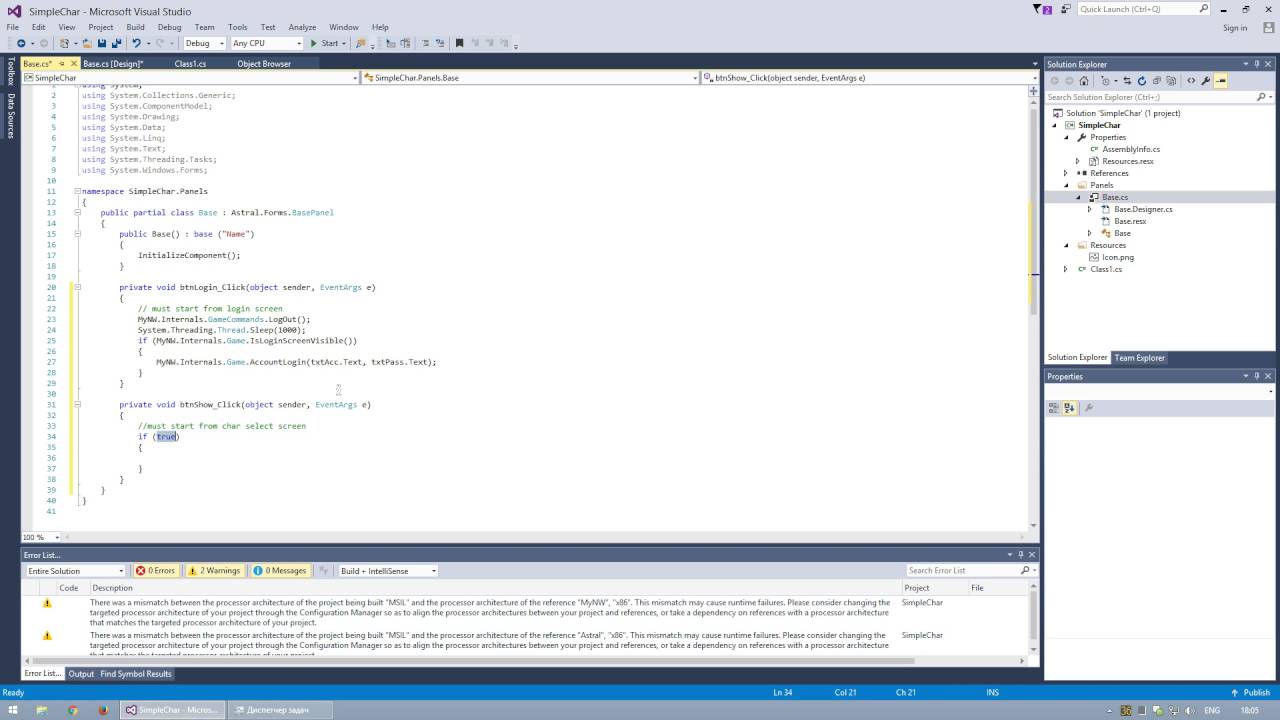1280x720 pixels.
Task: Open the Analyze menu
Action: click(x=302, y=27)
